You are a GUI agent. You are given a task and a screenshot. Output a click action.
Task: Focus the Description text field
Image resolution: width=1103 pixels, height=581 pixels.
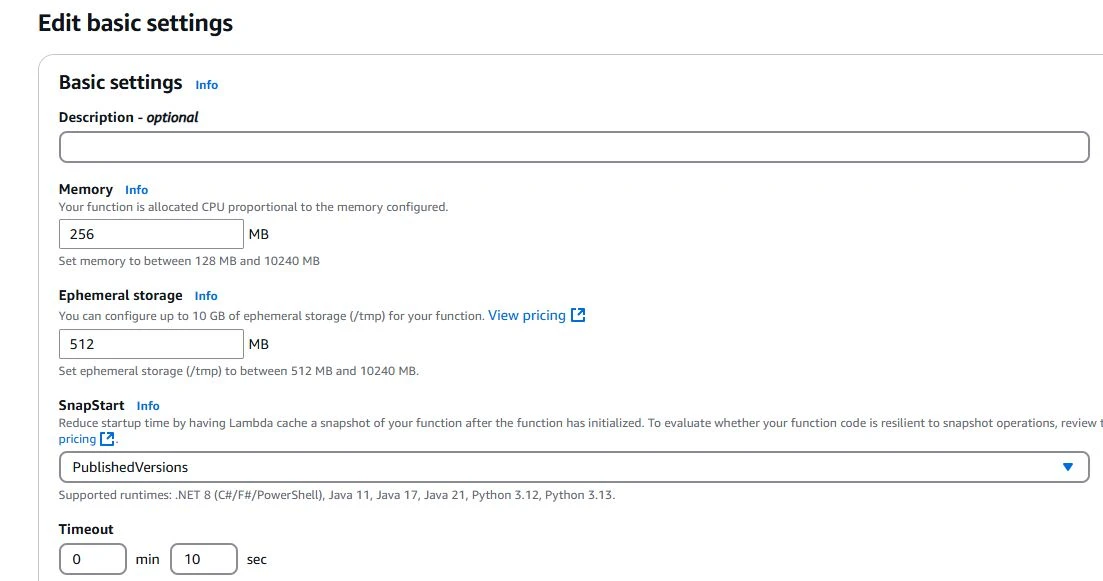tap(573, 147)
